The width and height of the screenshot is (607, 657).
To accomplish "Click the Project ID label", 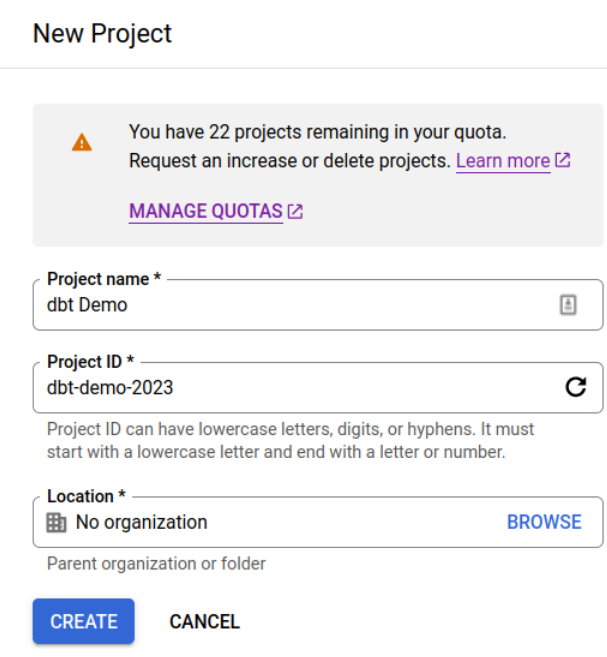I will (90, 361).
